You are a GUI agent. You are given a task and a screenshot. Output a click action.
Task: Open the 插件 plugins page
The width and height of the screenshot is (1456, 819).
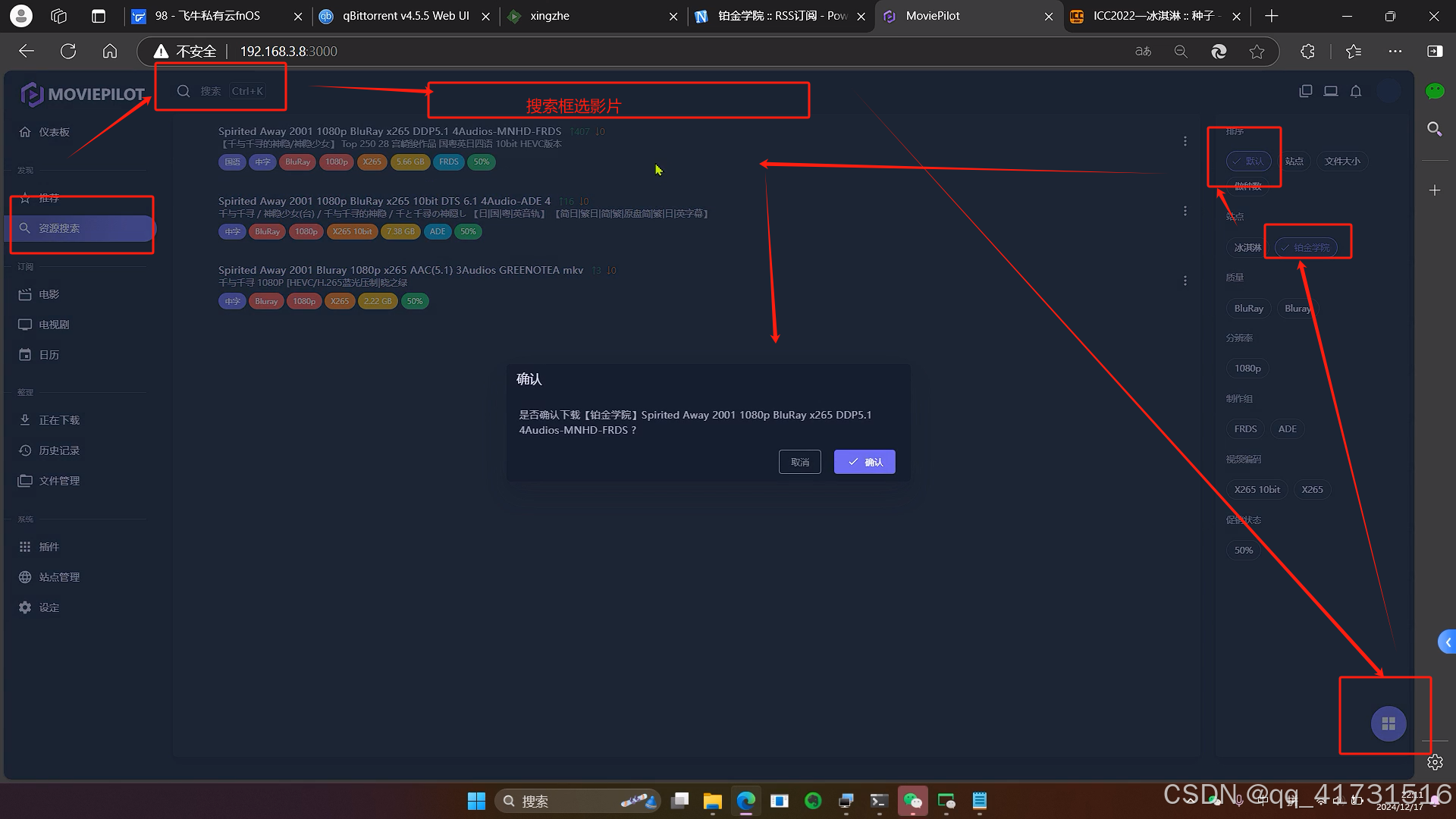tap(49, 547)
